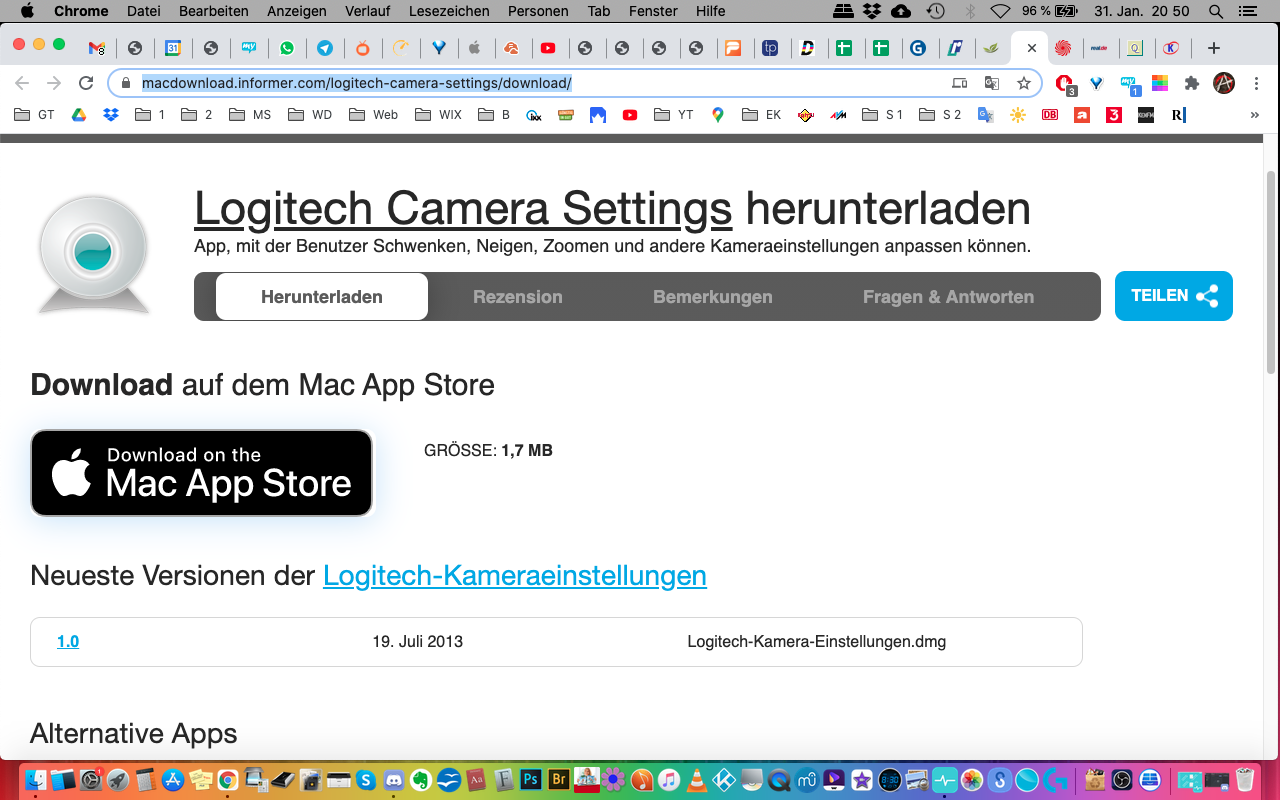Launch System Preferences from the Dock
Screen dimensions: 1280x800
click(90, 780)
